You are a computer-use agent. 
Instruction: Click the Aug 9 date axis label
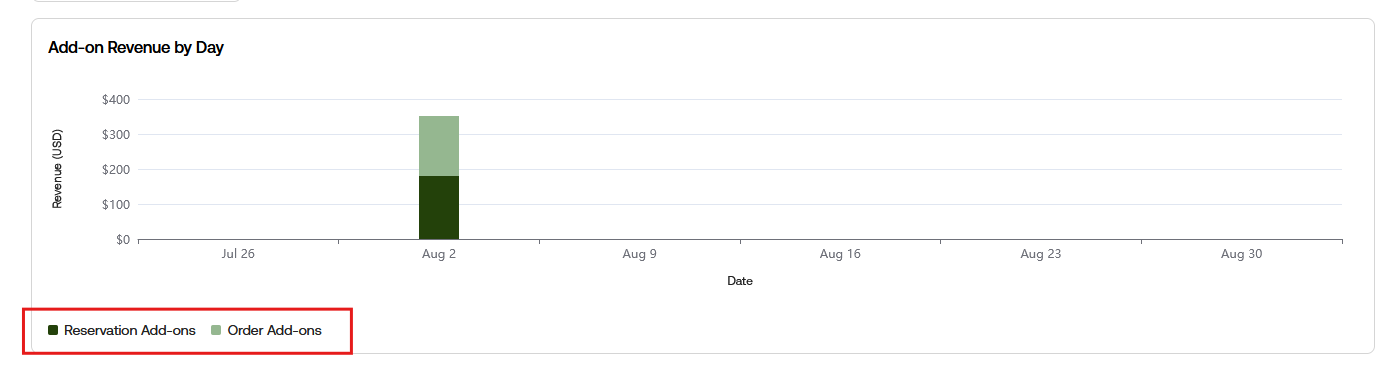pyautogui.click(x=640, y=254)
